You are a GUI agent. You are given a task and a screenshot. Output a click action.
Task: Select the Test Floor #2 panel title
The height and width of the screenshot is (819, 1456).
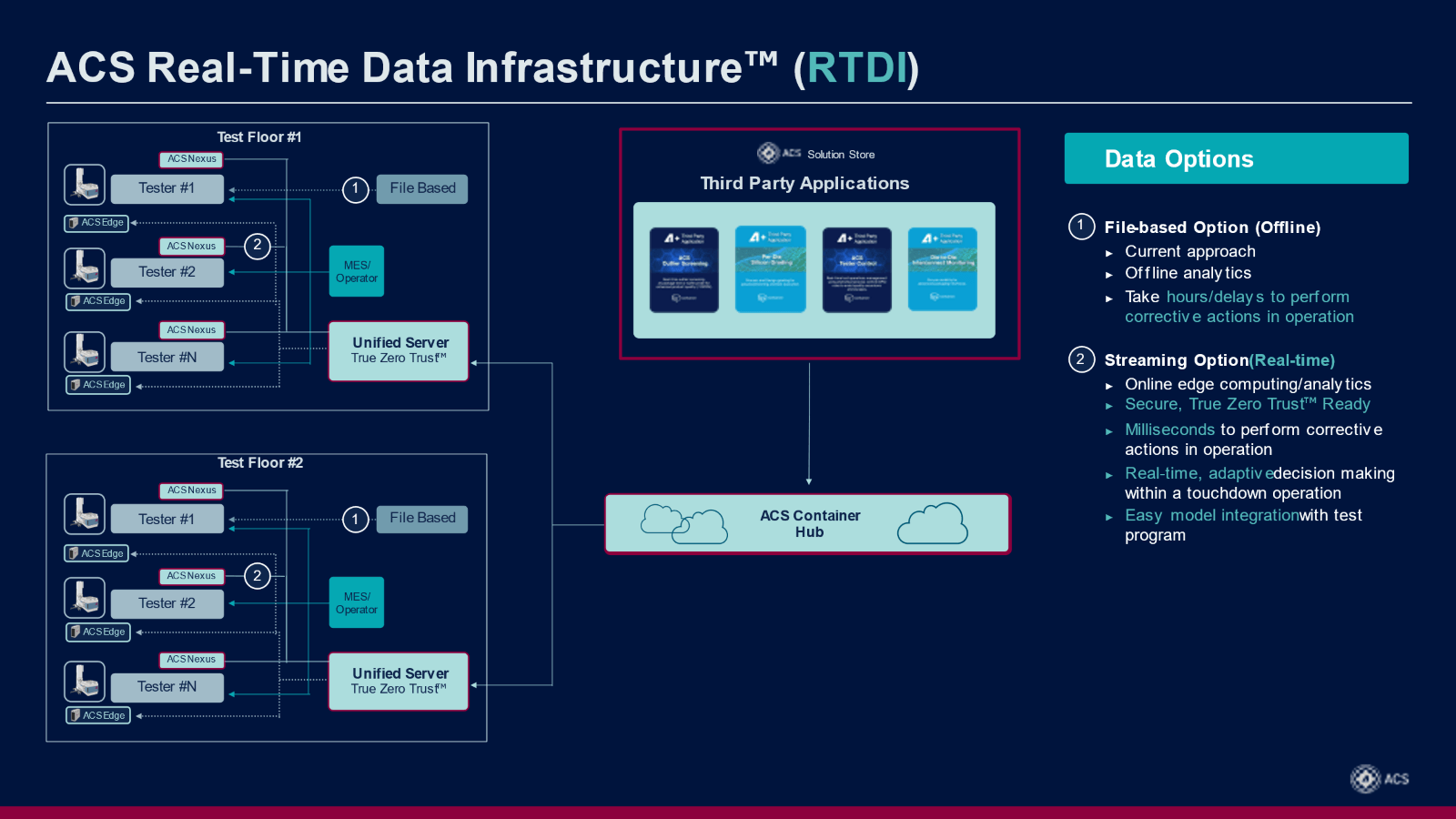click(x=261, y=463)
